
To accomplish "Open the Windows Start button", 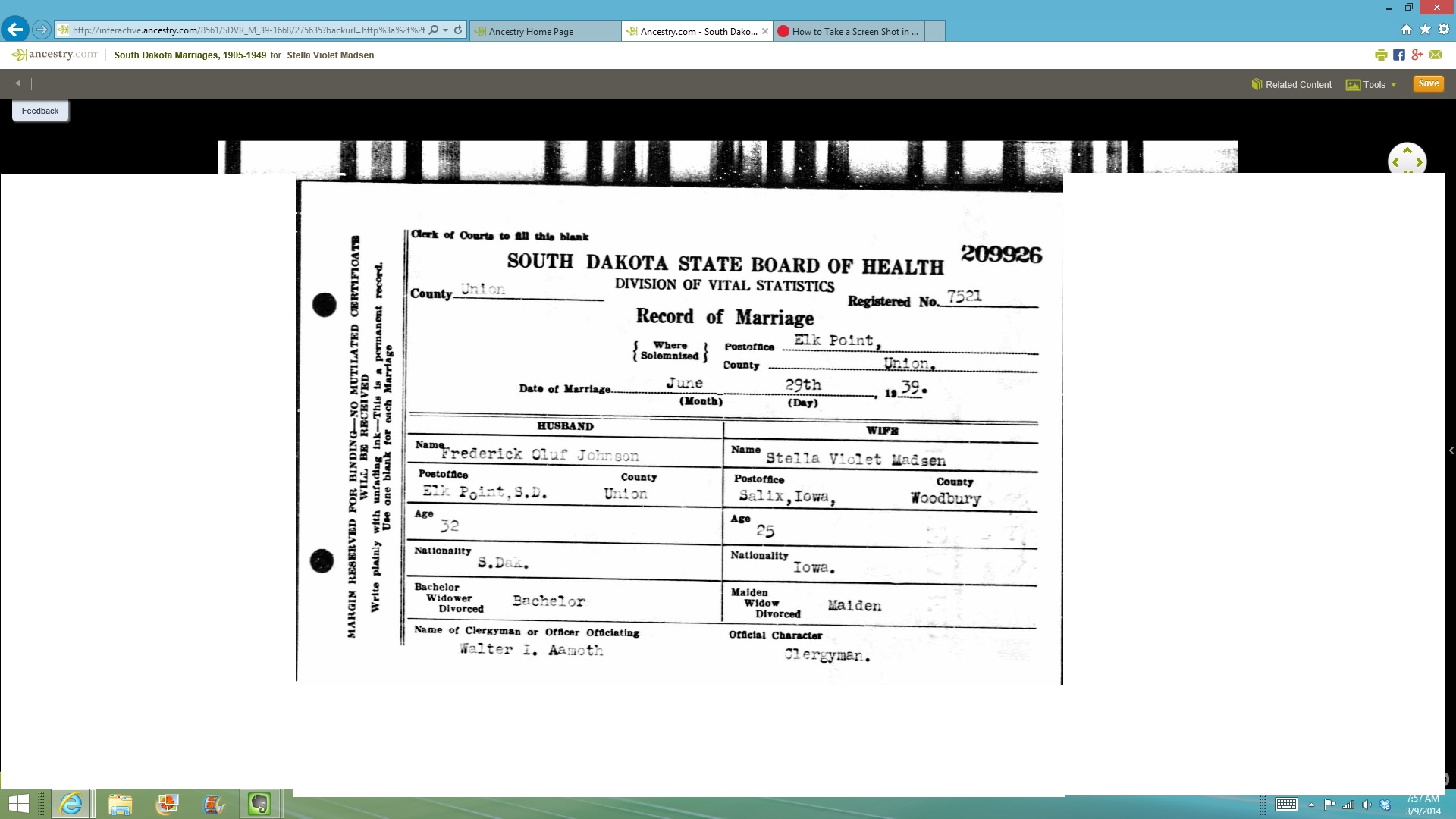I will click(18, 804).
